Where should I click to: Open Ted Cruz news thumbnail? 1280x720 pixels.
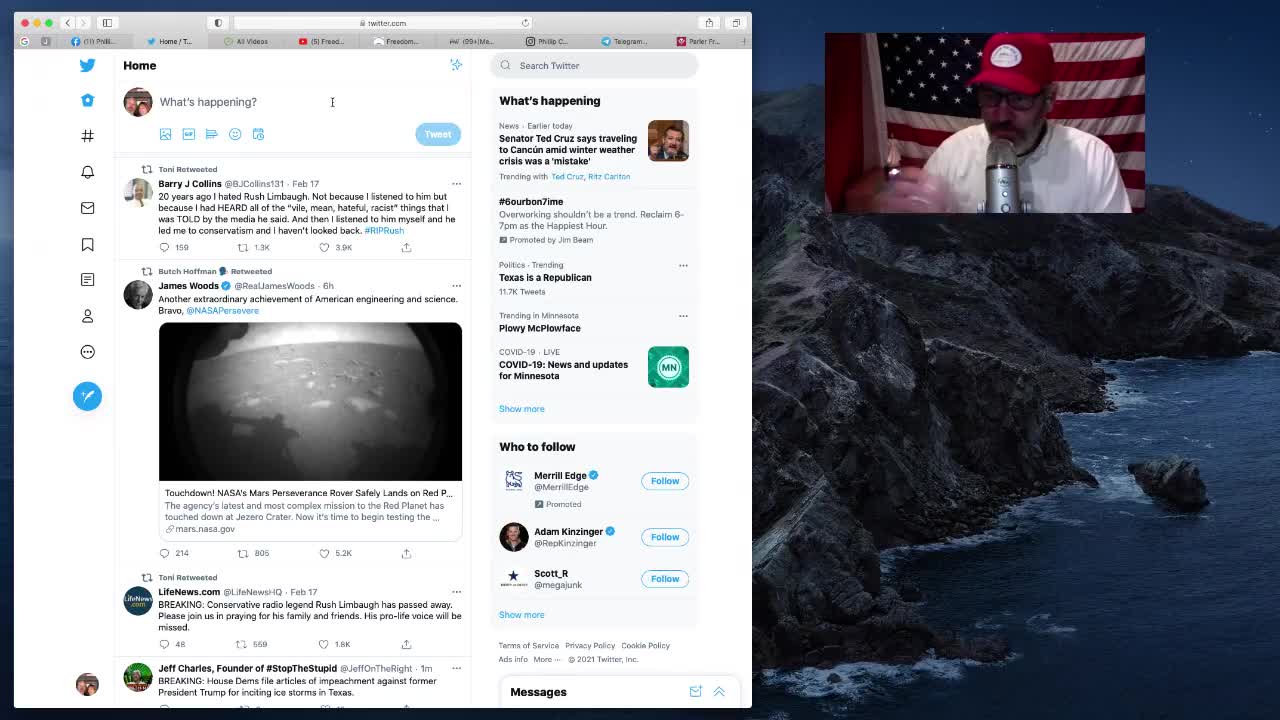pos(668,141)
